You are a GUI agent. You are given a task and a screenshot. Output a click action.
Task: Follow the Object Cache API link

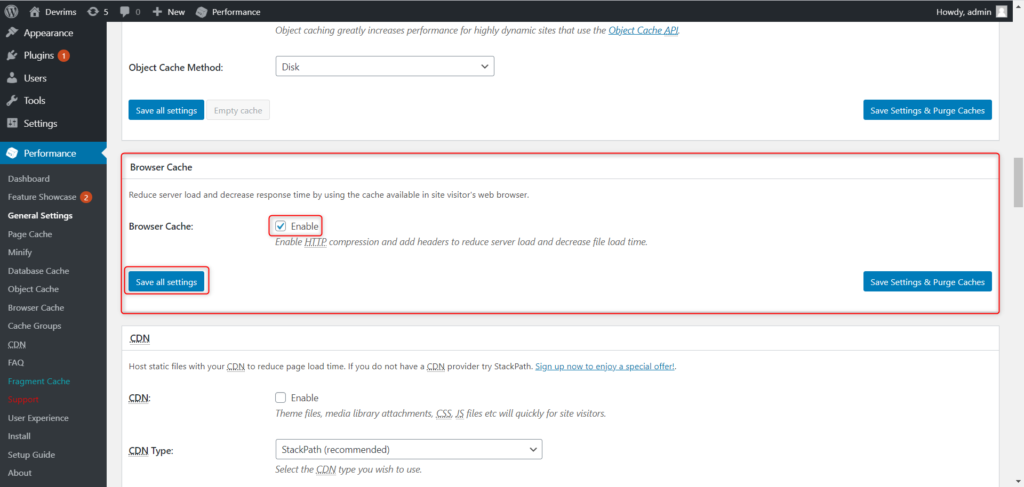tap(643, 30)
